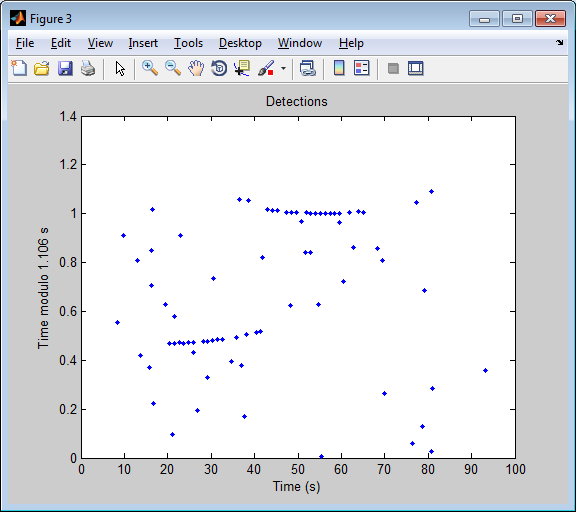Click the 'Detections' plot title
576x512 pixels.
[x=296, y=101]
